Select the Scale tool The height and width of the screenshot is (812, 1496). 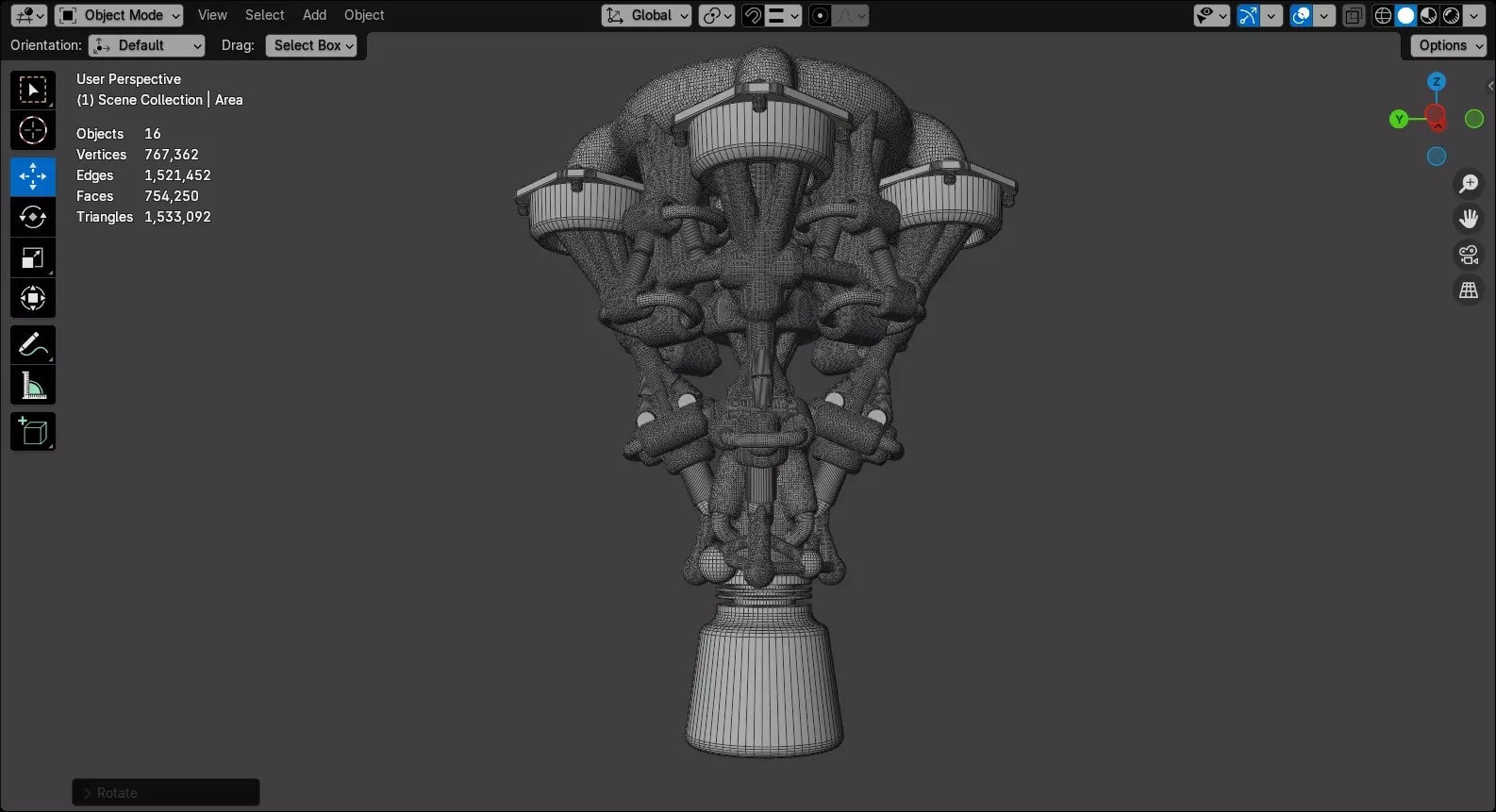(33, 257)
